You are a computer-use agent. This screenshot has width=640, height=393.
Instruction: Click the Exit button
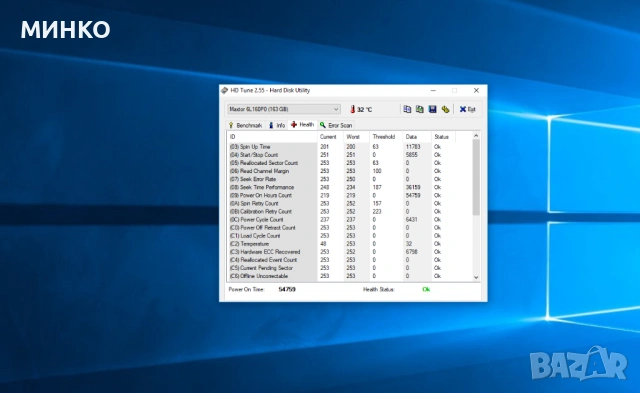[x=468, y=109]
